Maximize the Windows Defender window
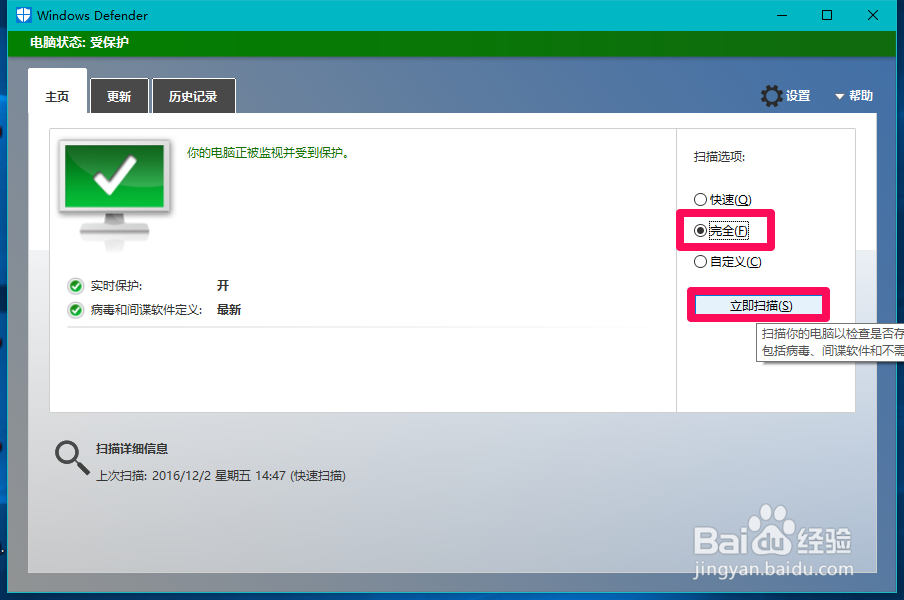 [827, 16]
